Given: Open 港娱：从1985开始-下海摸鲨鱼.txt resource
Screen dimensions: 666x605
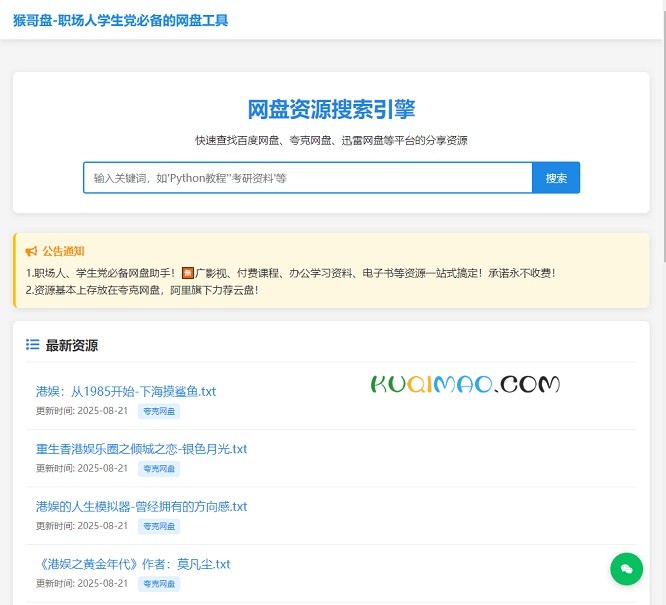Looking at the screenshot, I should [126, 391].
